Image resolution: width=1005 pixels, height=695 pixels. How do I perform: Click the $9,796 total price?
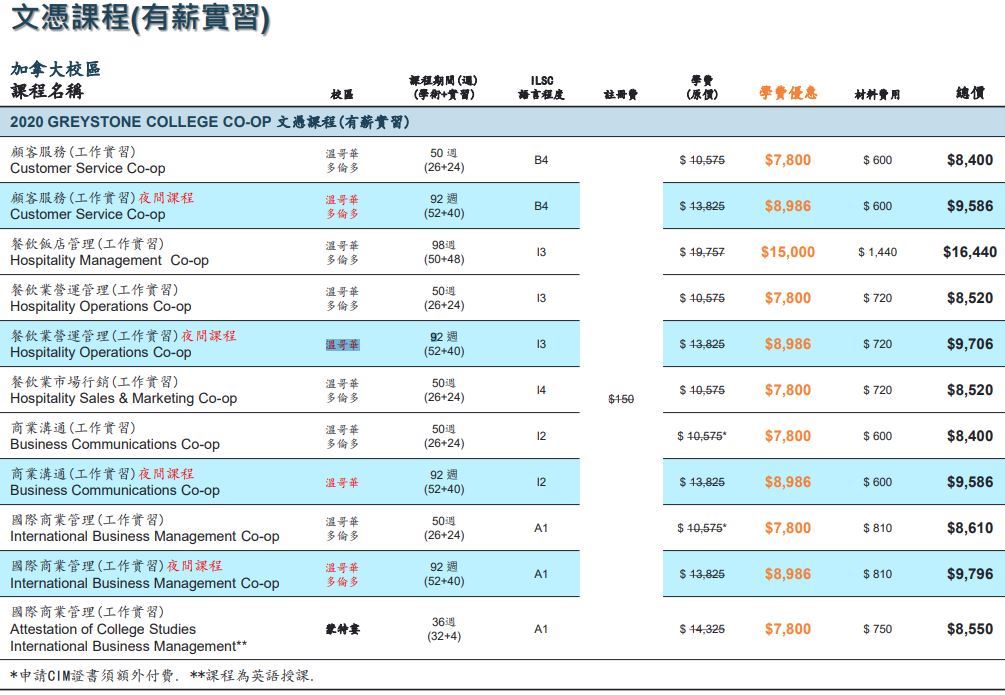coord(970,574)
